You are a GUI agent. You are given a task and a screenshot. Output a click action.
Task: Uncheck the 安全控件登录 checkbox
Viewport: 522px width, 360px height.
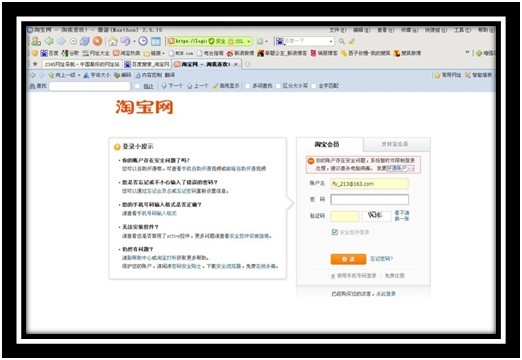pos(335,232)
